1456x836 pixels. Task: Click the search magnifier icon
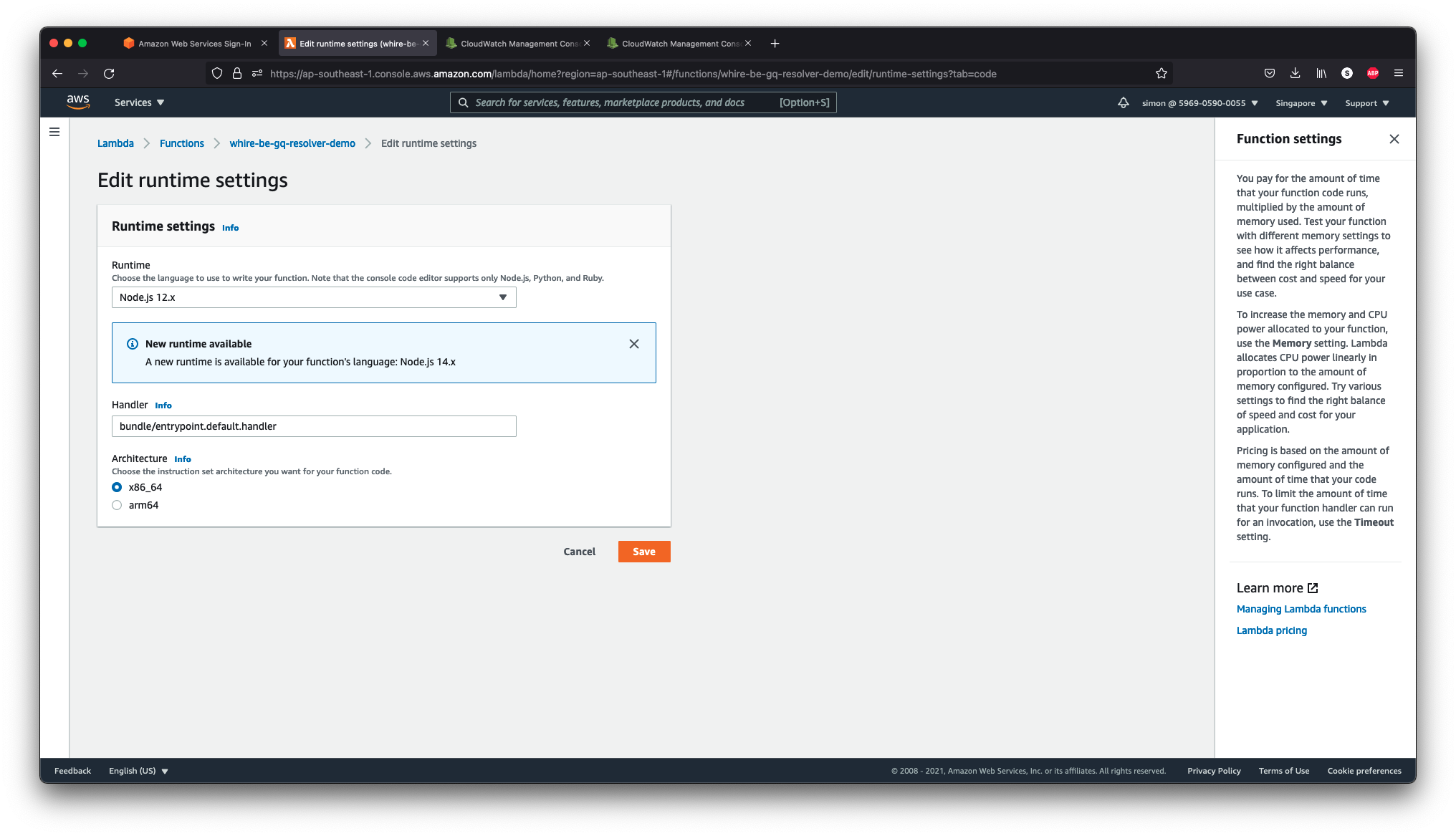point(463,102)
